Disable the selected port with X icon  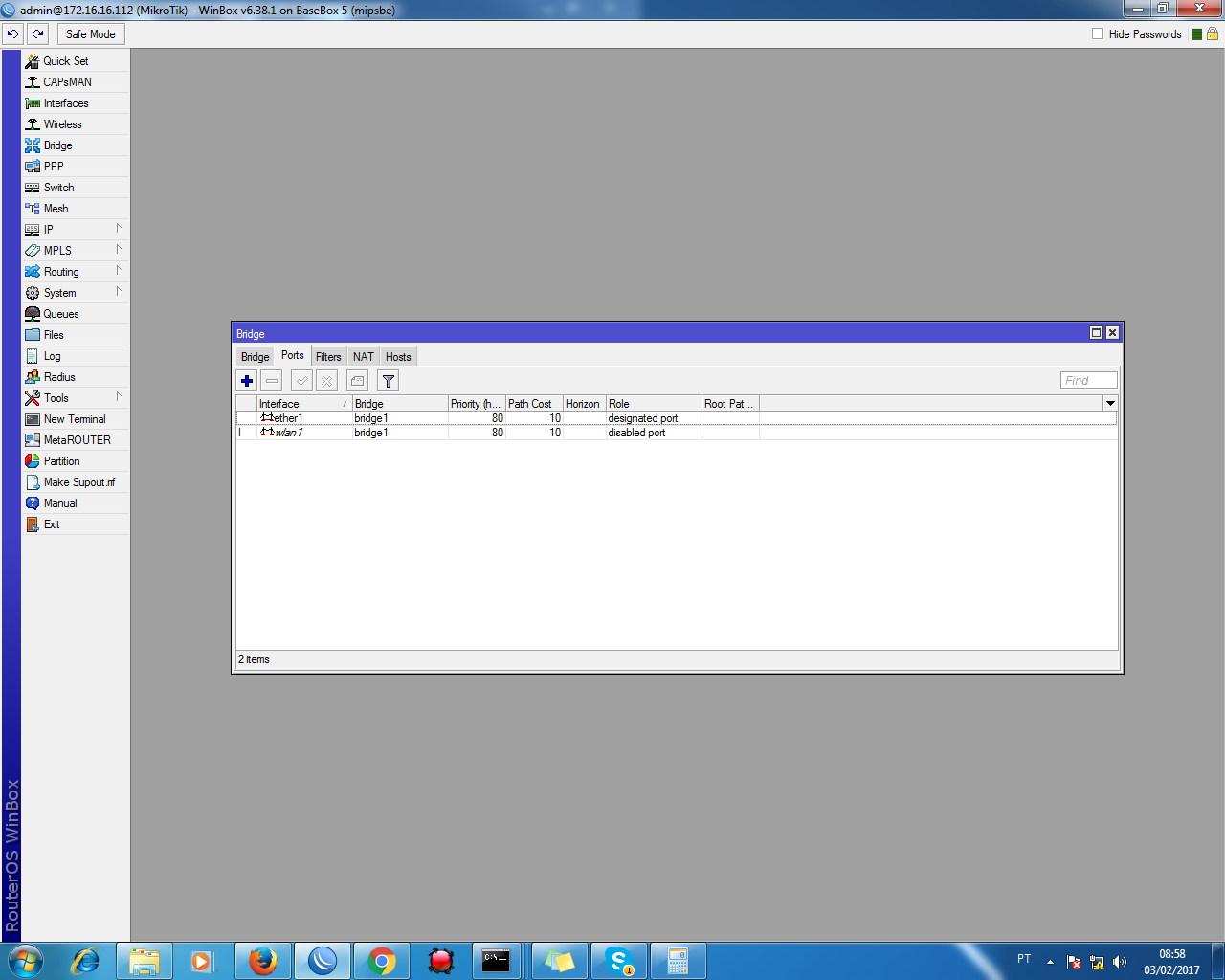click(326, 381)
